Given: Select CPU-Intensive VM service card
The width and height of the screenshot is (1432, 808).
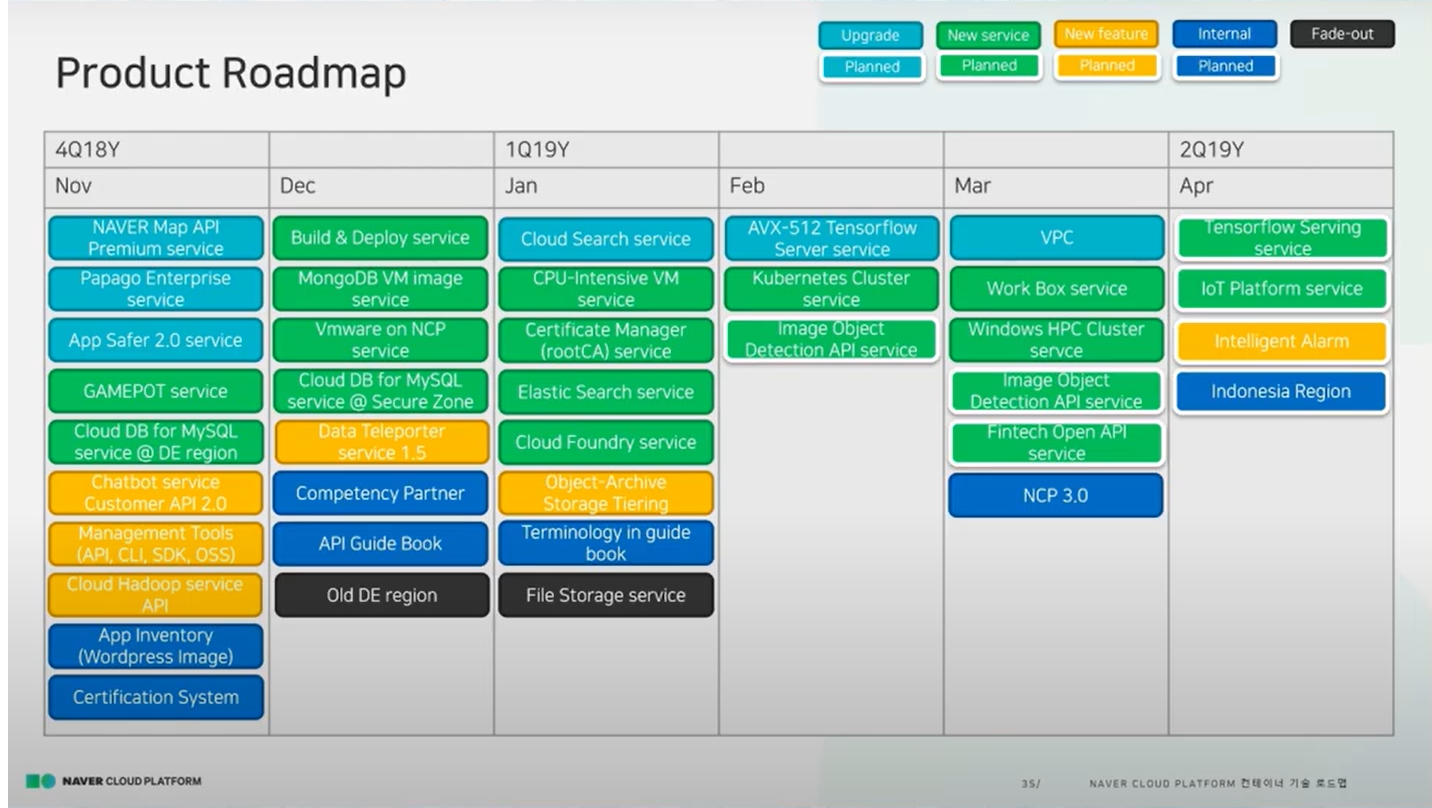Looking at the screenshot, I should pyautogui.click(x=606, y=289).
